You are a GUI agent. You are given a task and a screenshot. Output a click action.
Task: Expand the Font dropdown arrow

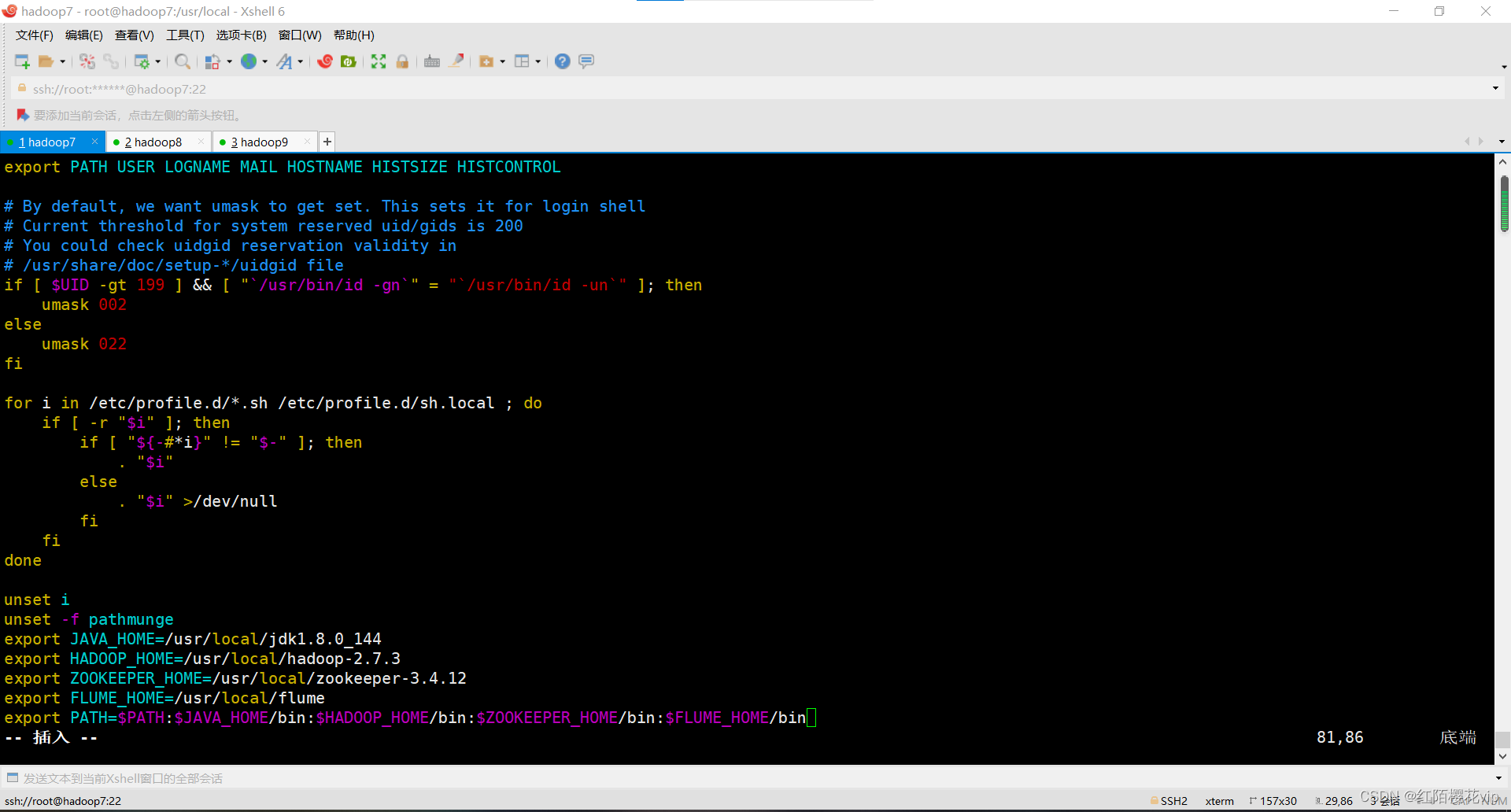click(x=301, y=61)
